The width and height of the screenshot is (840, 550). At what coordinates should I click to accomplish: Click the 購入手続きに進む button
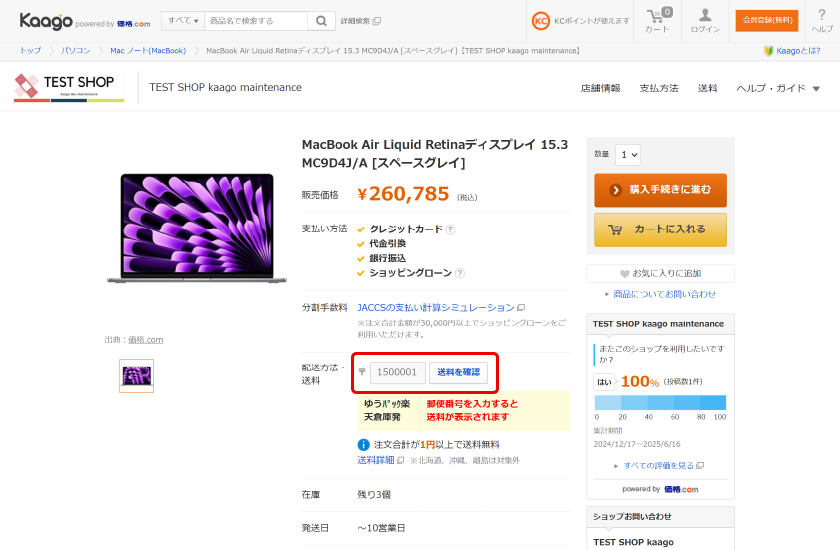[661, 190]
